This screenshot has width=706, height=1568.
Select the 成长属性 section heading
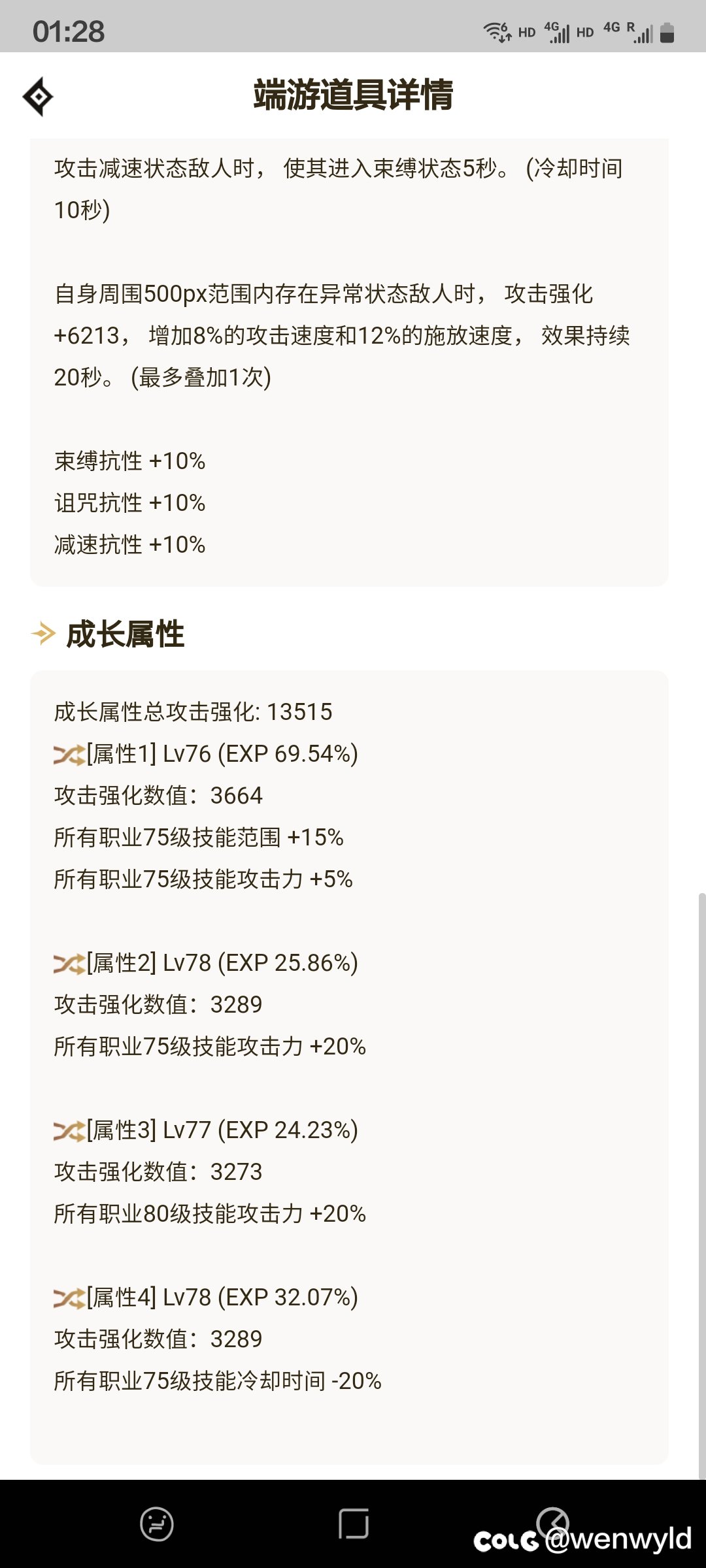(126, 634)
